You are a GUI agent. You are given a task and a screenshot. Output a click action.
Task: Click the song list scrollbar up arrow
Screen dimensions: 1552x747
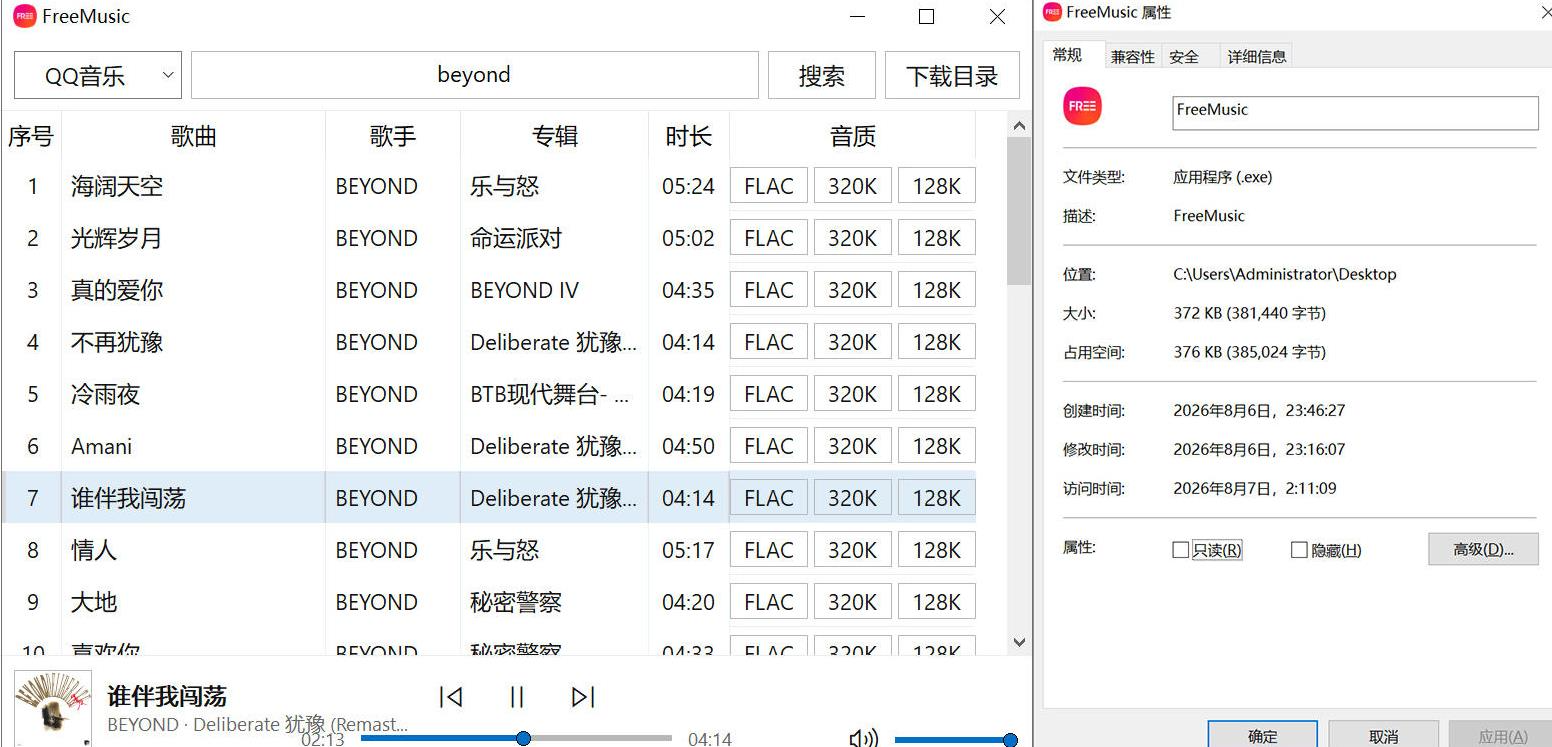(x=1019, y=126)
